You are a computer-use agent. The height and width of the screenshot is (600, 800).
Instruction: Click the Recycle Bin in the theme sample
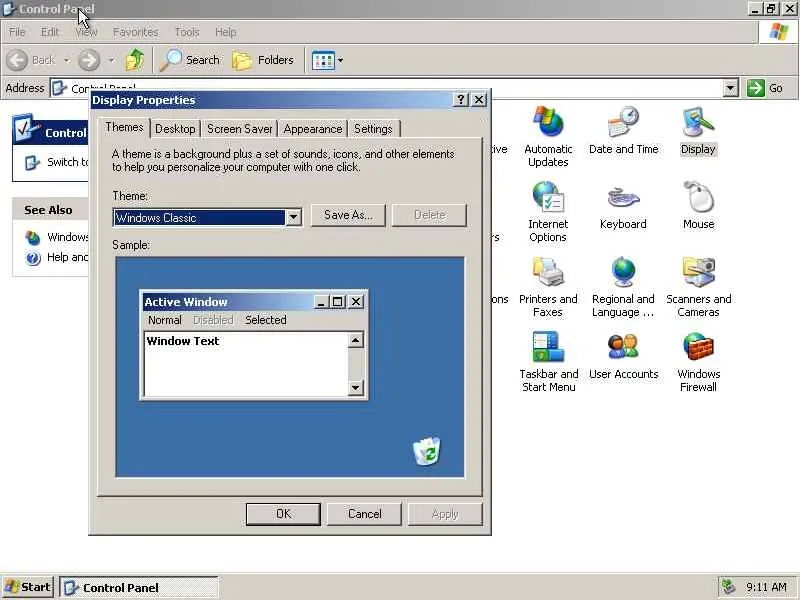(x=427, y=451)
